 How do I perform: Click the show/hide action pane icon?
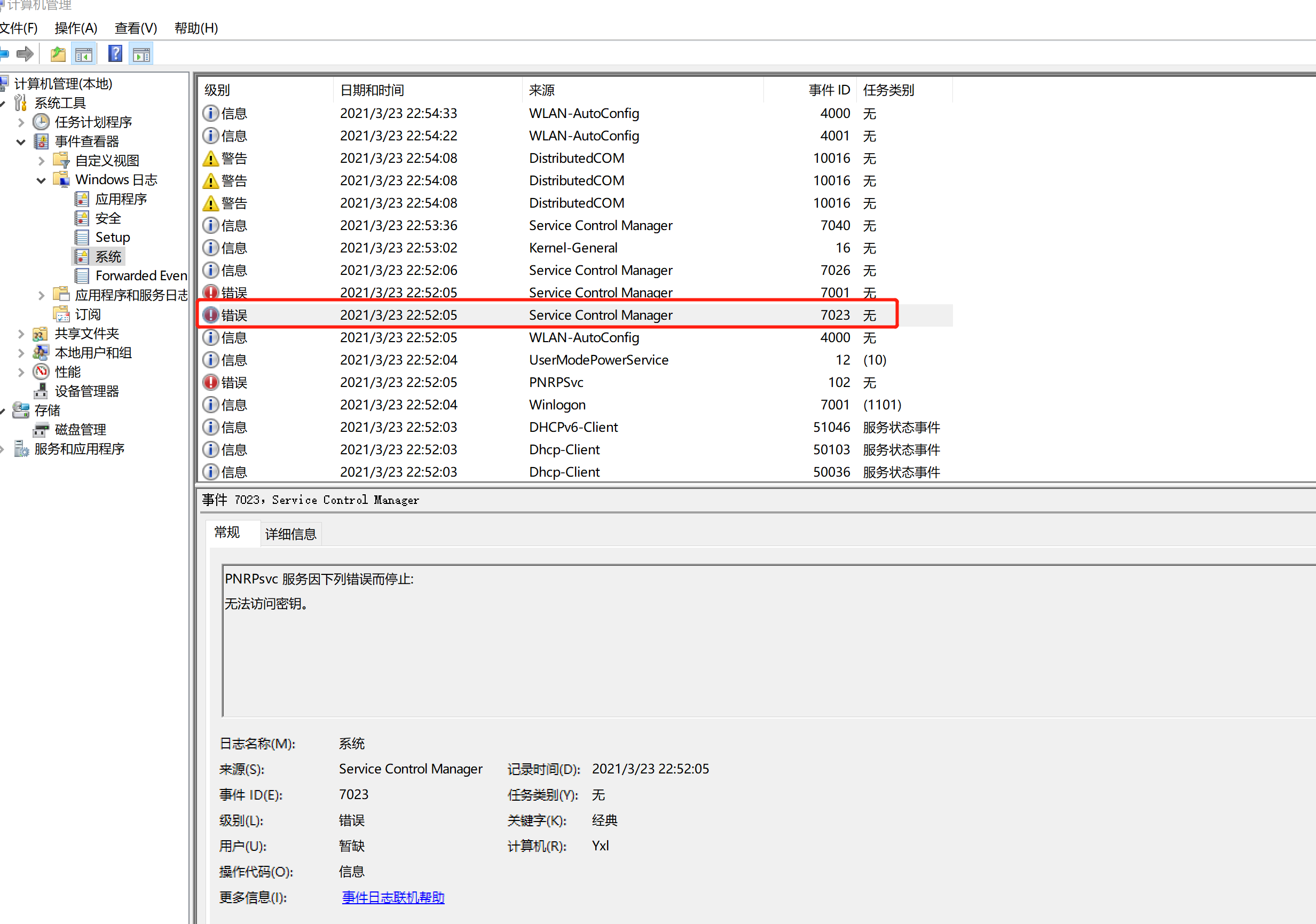pos(141,54)
